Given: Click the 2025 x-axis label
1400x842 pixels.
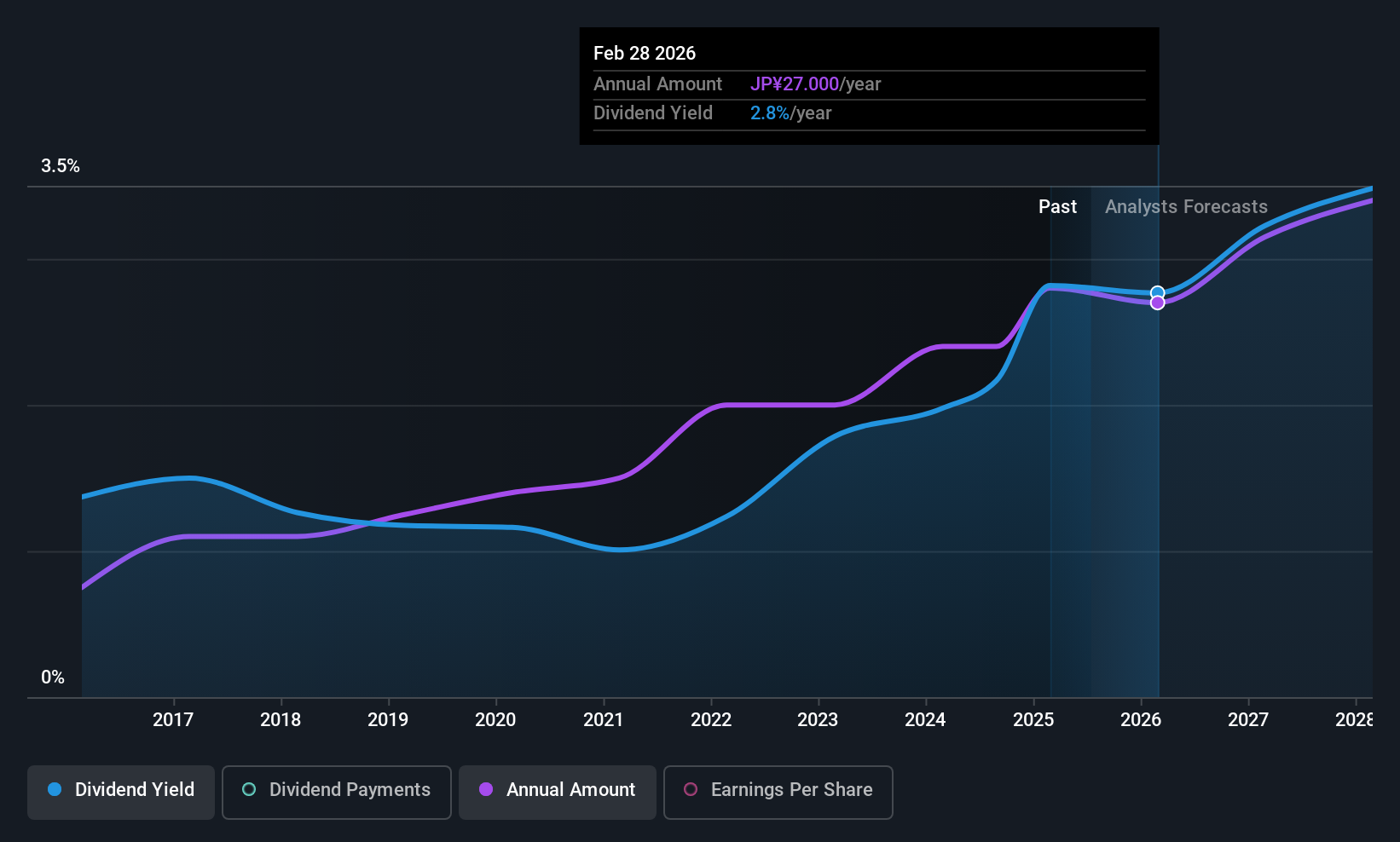Looking at the screenshot, I should click(x=1033, y=720).
